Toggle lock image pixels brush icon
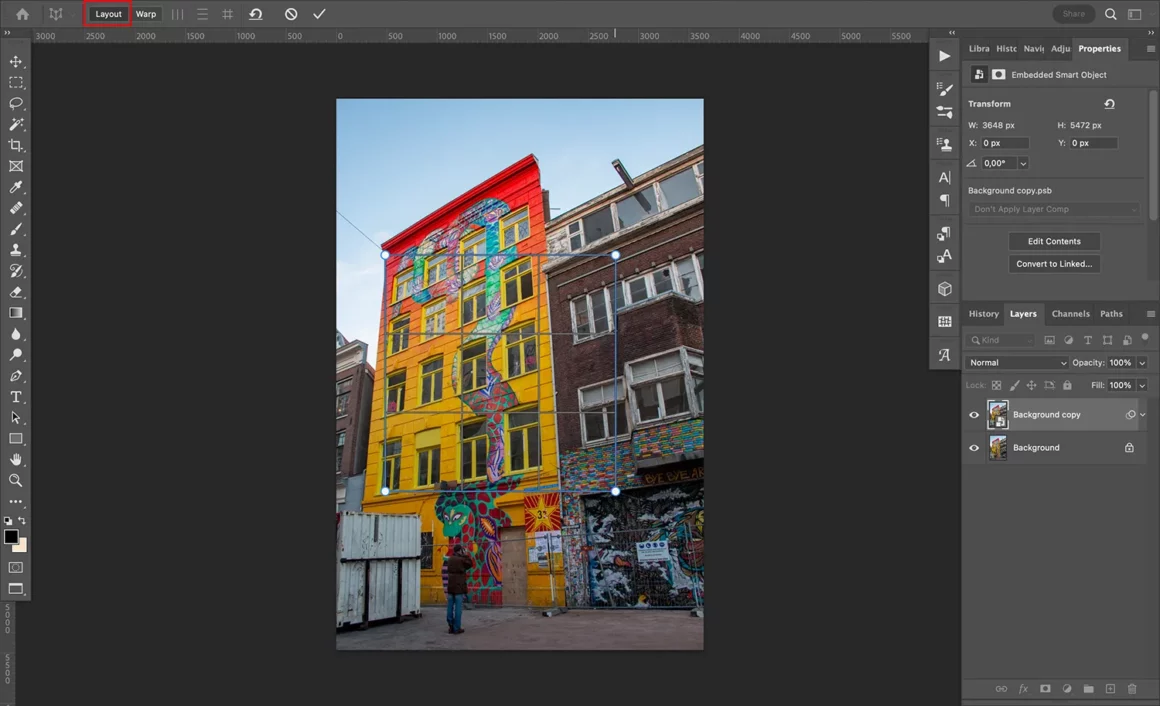Screen dimensions: 1160x706 point(1014,386)
